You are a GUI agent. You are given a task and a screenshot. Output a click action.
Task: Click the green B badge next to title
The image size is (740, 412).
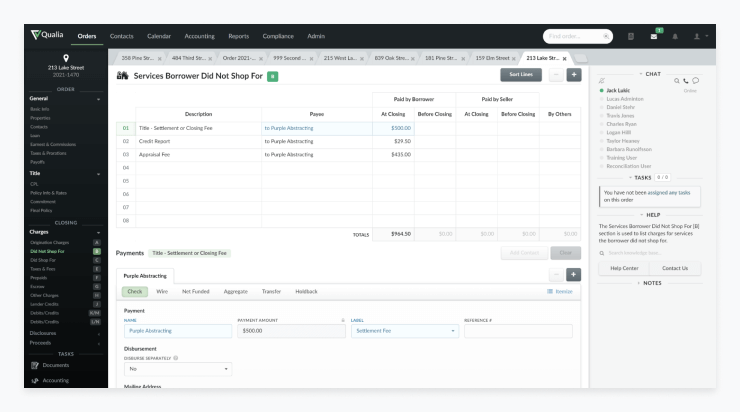(272, 76)
